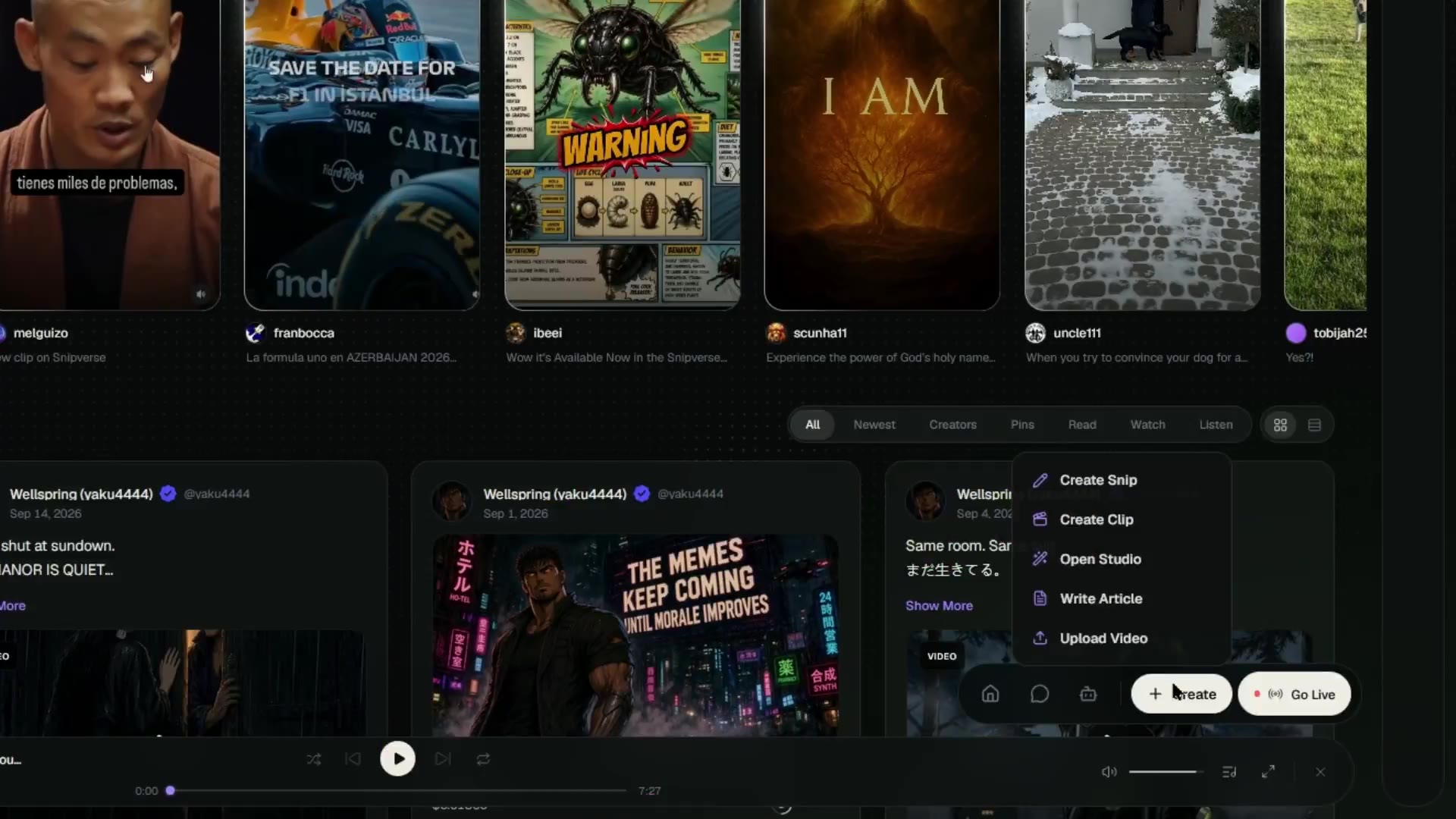Select the Read filter tab
This screenshot has height=819, width=1456.
point(1082,425)
